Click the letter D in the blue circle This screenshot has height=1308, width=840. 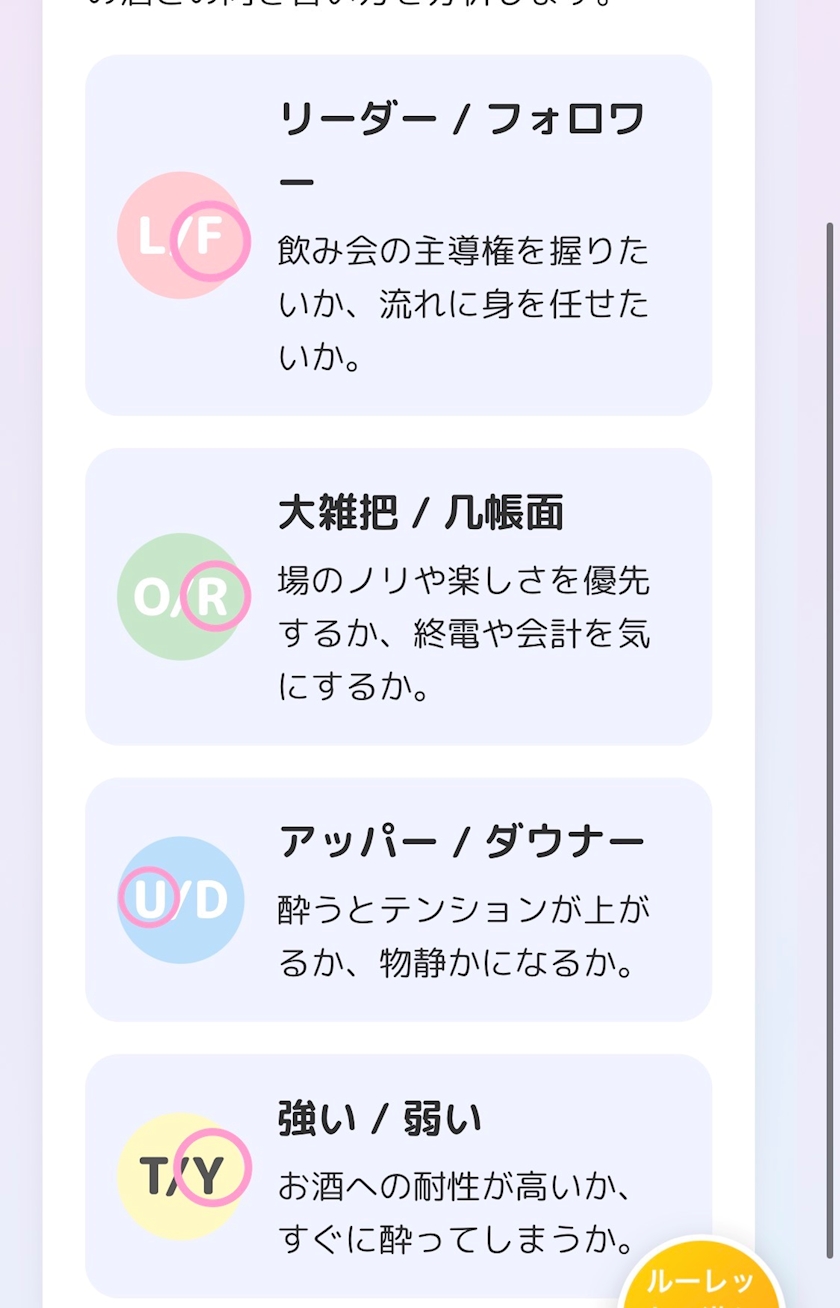click(x=211, y=900)
